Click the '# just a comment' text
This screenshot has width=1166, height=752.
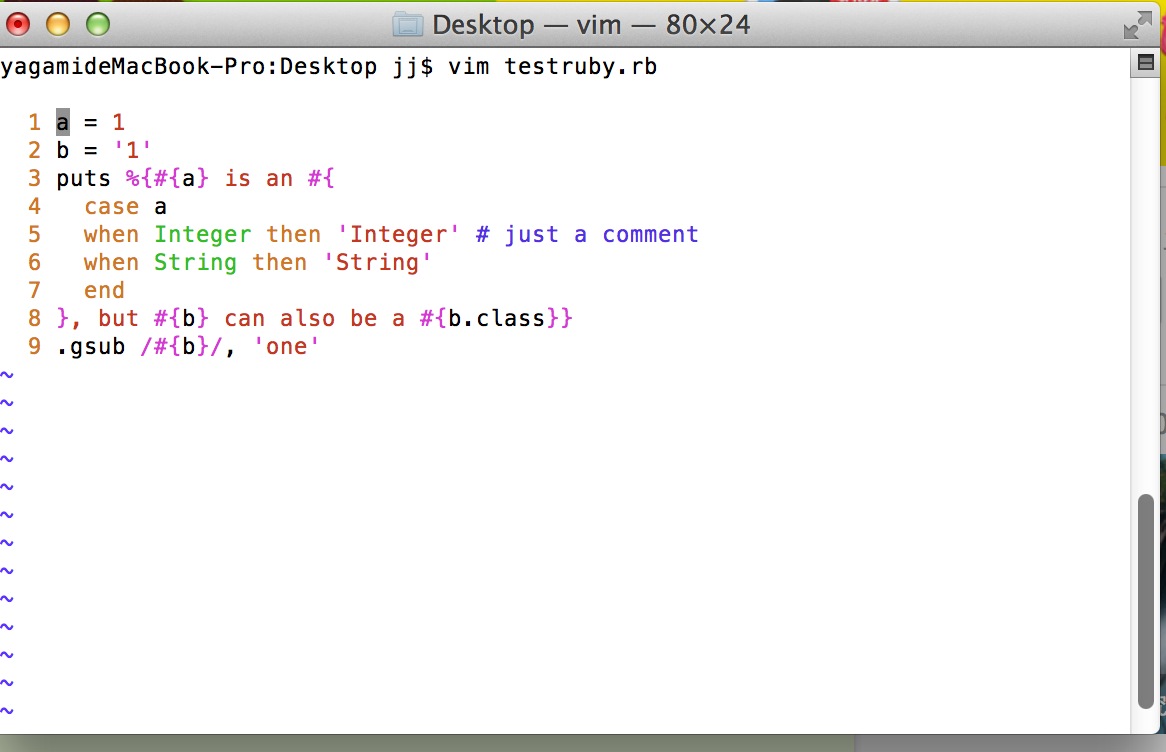tap(587, 234)
